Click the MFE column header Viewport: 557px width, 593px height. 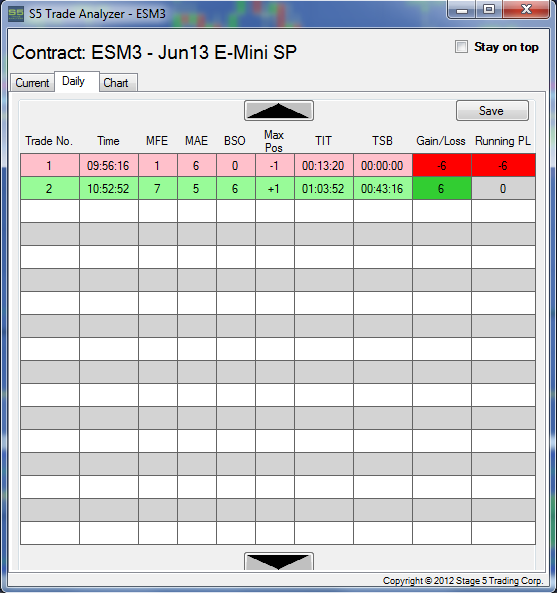point(157,141)
